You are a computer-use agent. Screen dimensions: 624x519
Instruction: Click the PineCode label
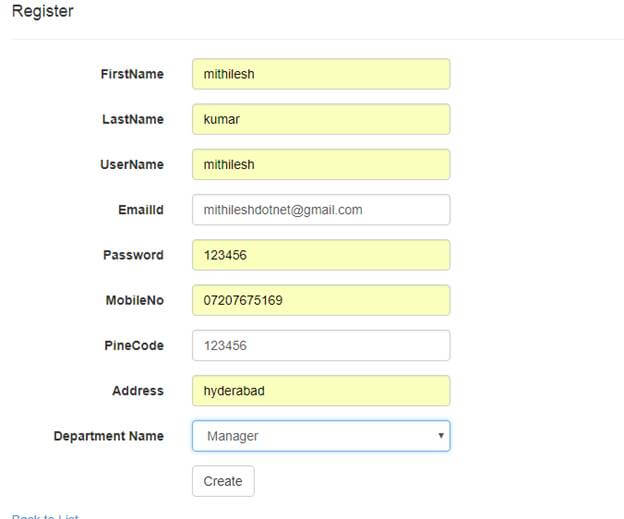coord(135,345)
